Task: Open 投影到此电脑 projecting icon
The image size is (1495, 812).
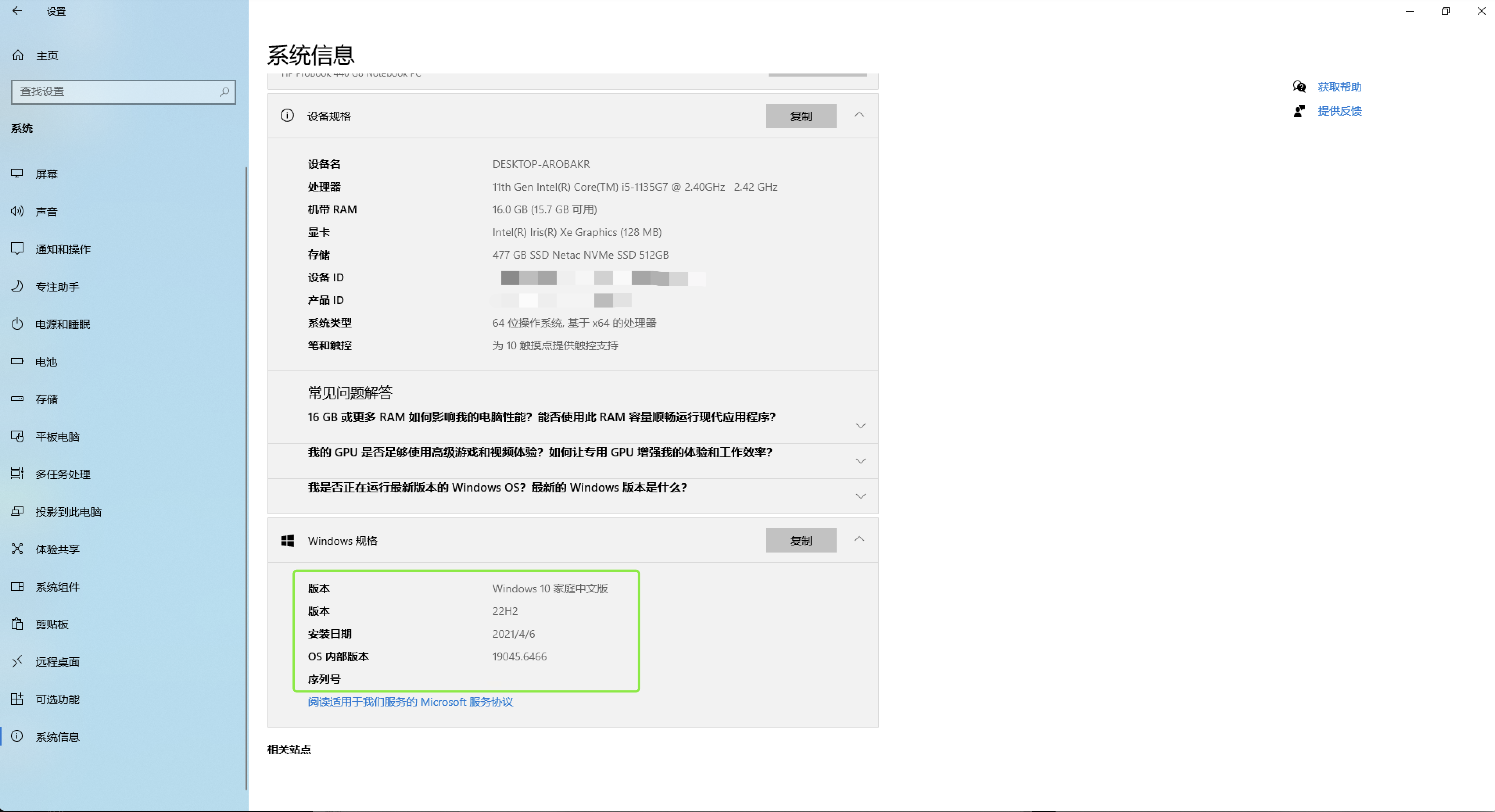Action: coord(18,512)
